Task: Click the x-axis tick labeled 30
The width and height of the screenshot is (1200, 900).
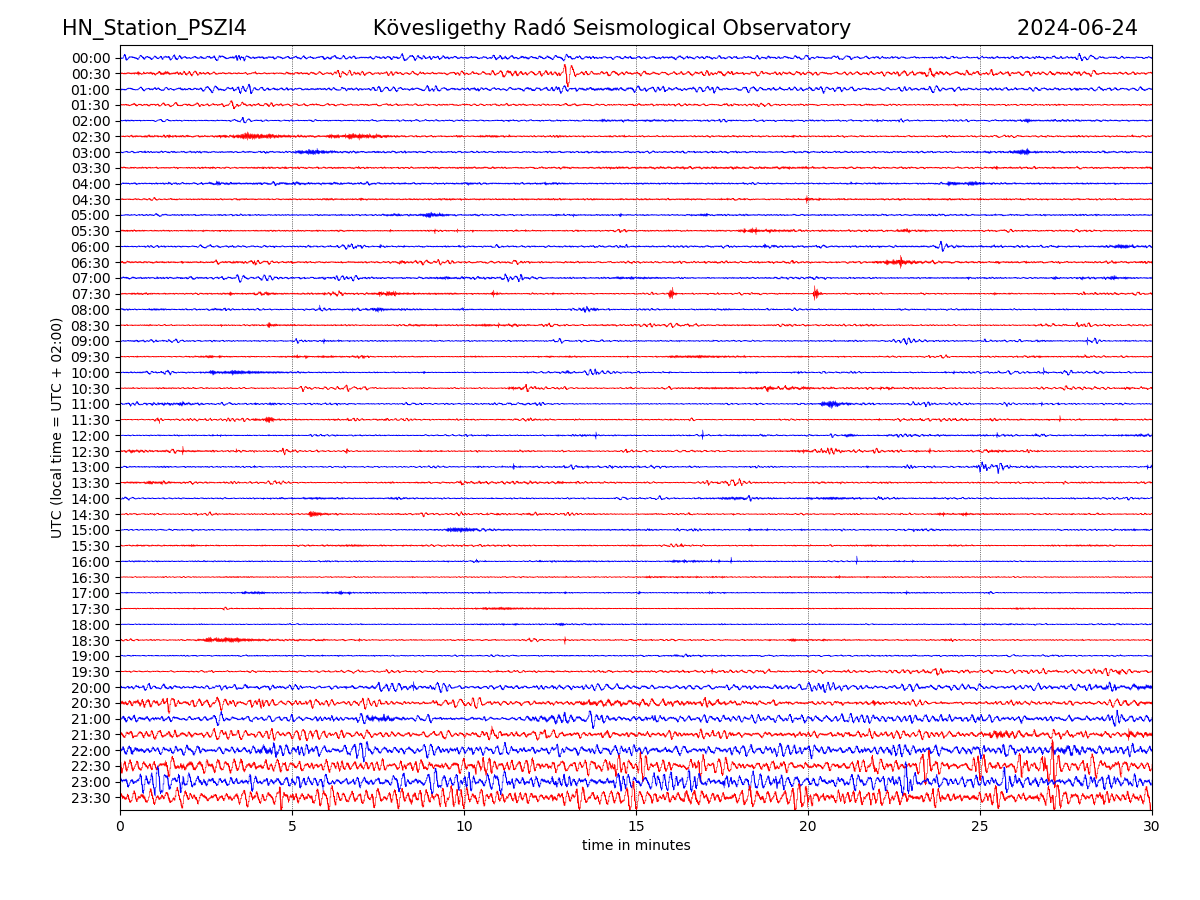Action: (1152, 827)
